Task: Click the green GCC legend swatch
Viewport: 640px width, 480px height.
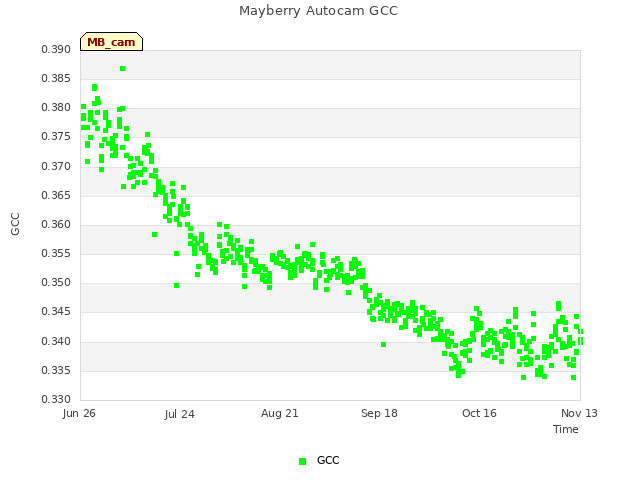Action: [x=302, y=461]
